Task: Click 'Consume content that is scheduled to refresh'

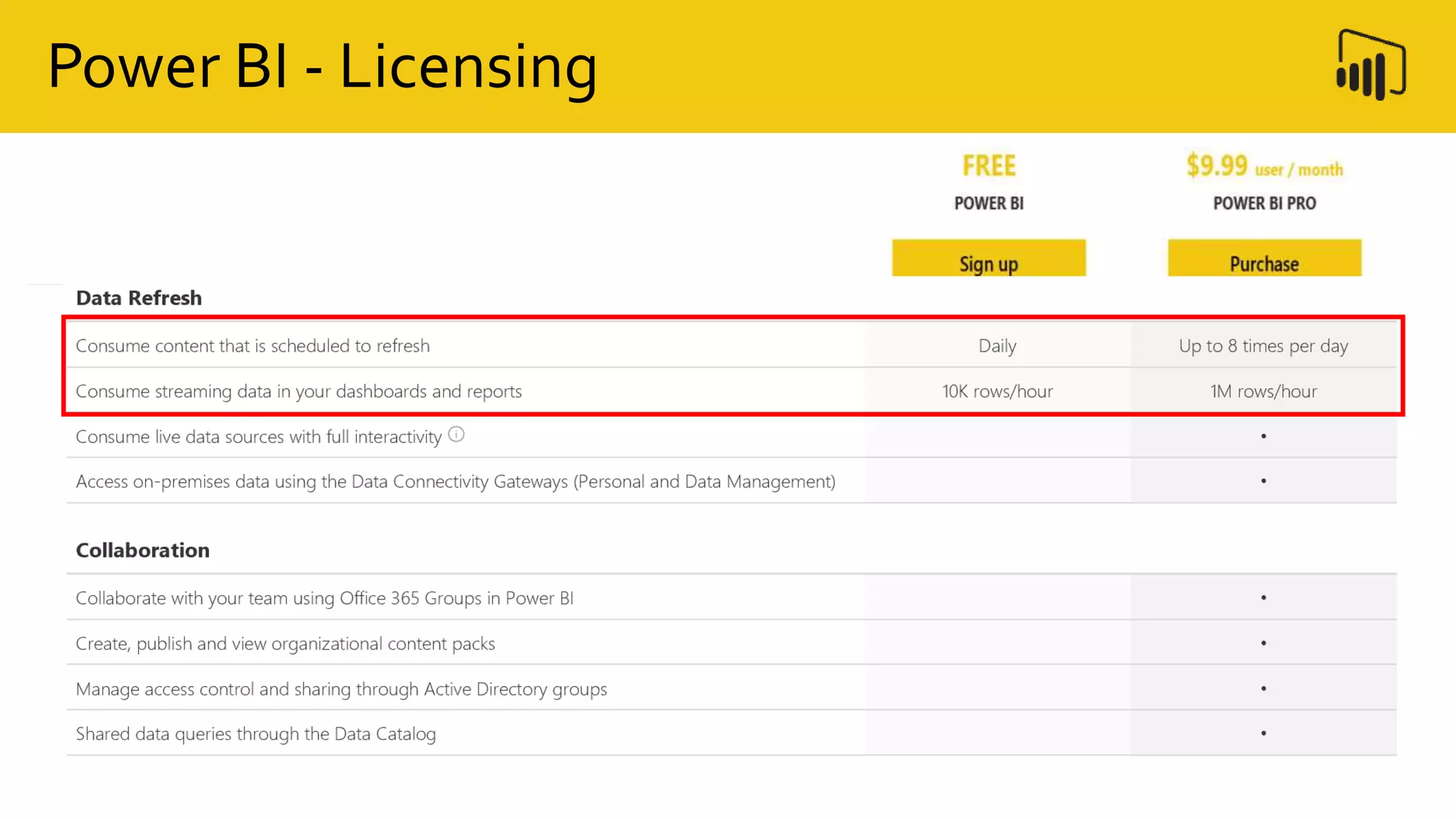Action: 252,346
